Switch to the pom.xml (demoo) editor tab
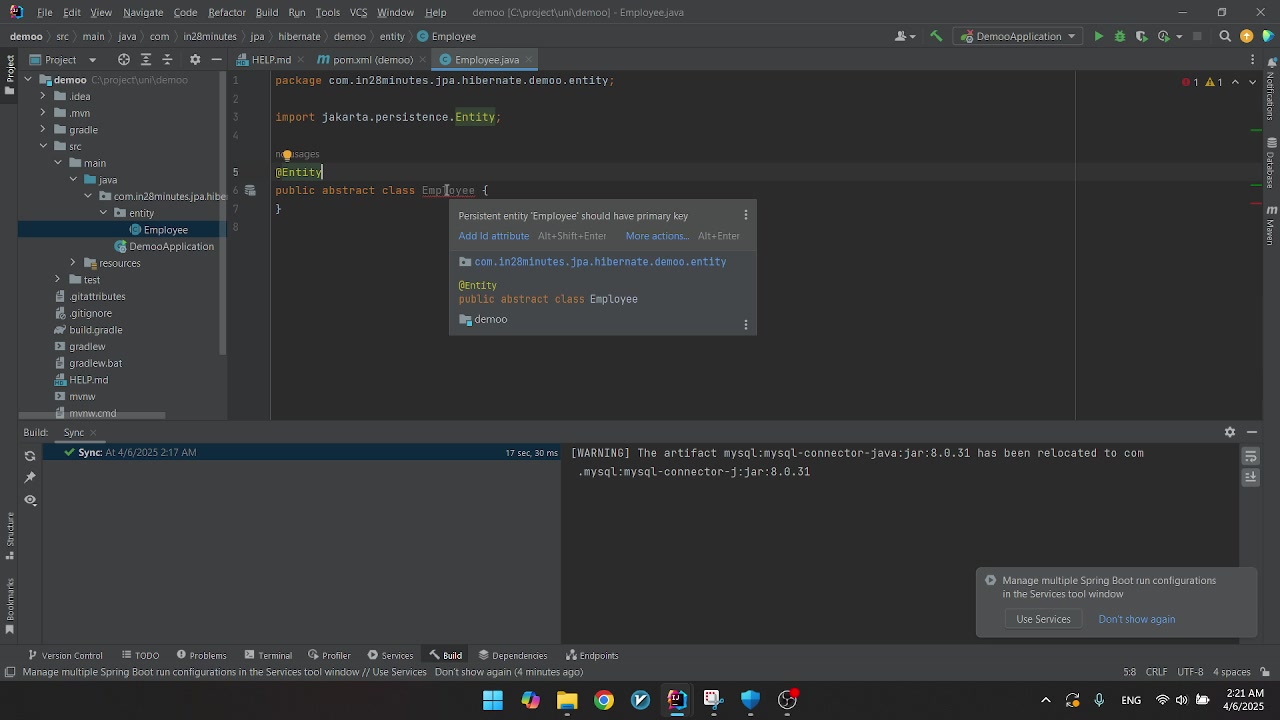 tap(372, 60)
